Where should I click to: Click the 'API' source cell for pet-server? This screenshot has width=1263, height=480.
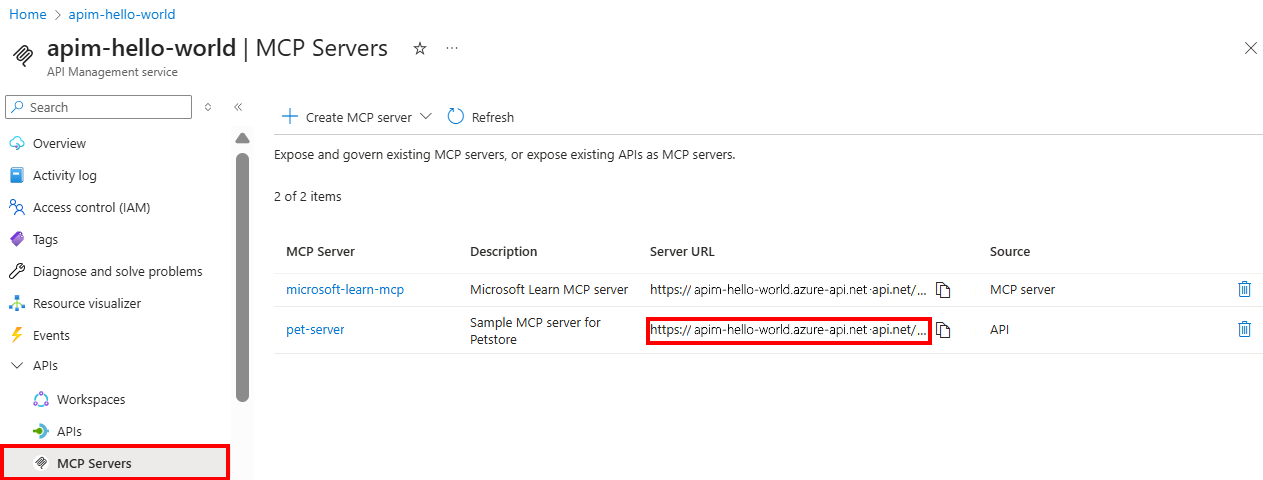pos(1001,329)
